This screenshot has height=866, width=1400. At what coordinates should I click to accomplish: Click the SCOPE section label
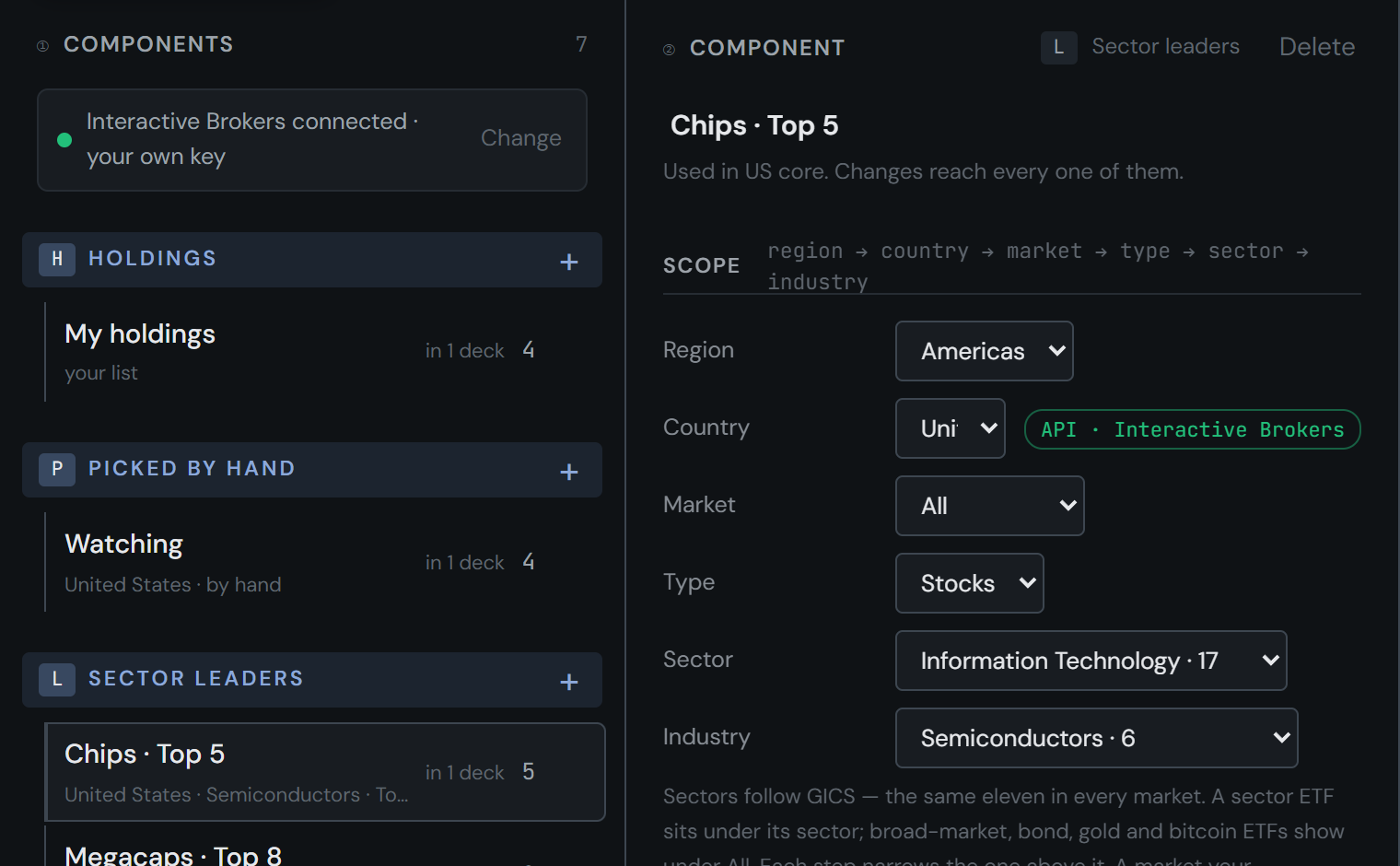[702, 265]
